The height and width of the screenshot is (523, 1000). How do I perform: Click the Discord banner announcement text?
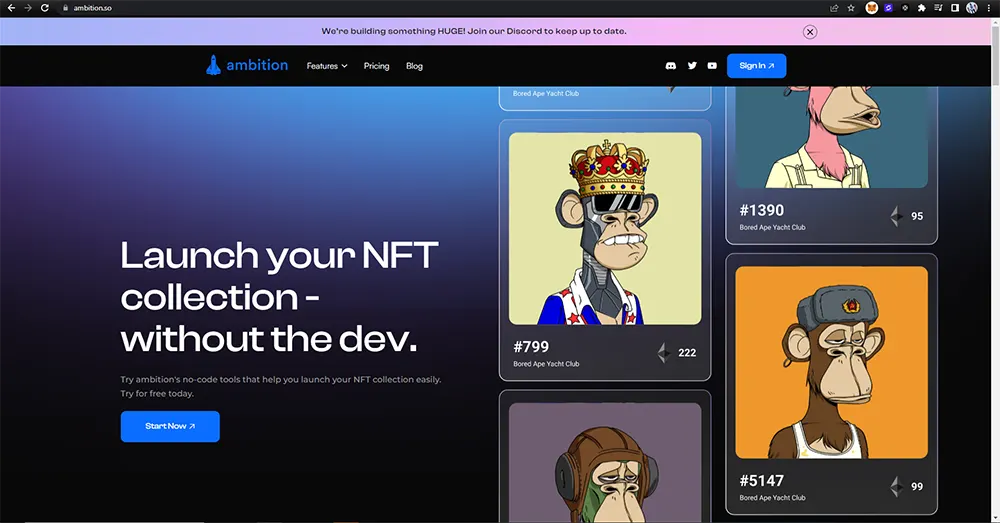coord(474,31)
